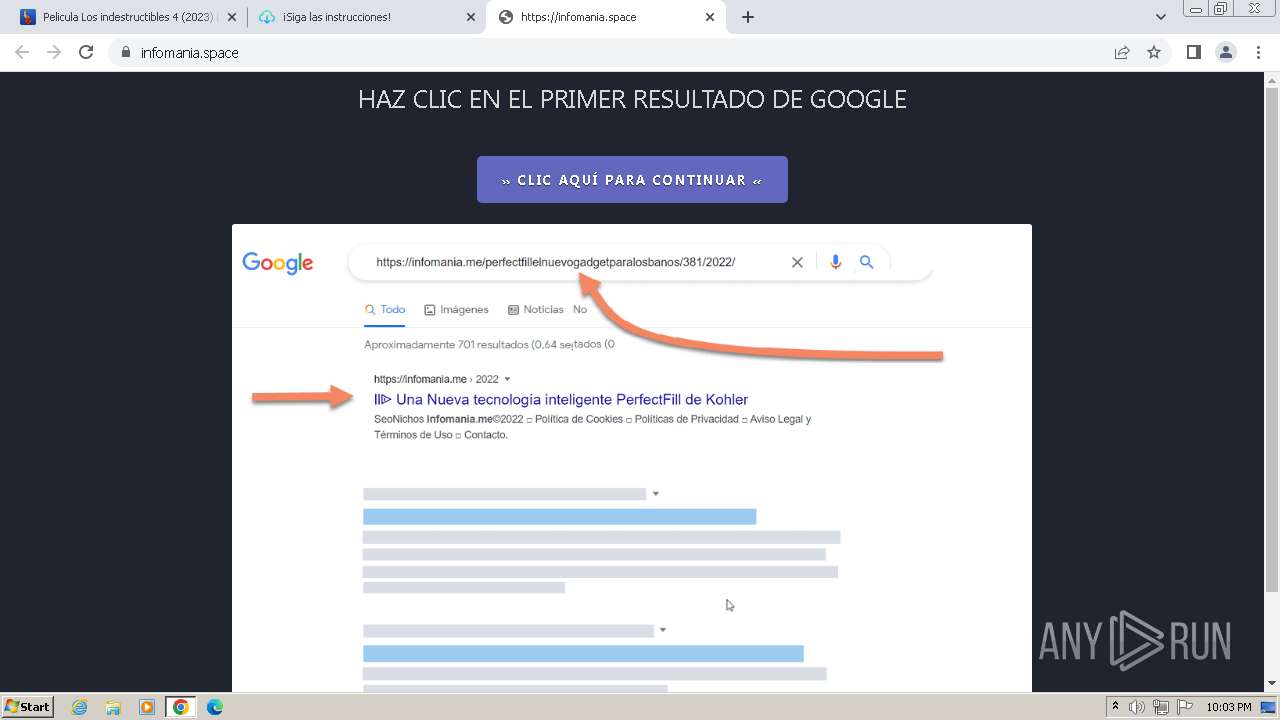Open Microsoft Edge from taskbar
The image size is (1280, 720).
click(x=215, y=707)
